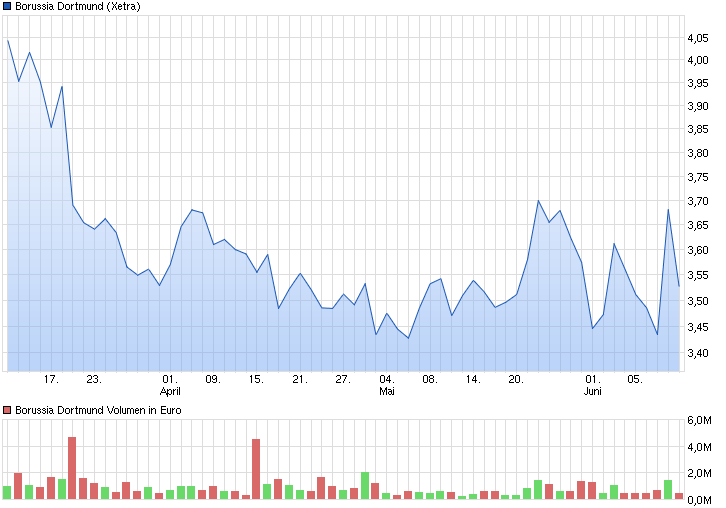
Task: Click the 3,95 price axis label
Action: pyautogui.click(x=697, y=83)
